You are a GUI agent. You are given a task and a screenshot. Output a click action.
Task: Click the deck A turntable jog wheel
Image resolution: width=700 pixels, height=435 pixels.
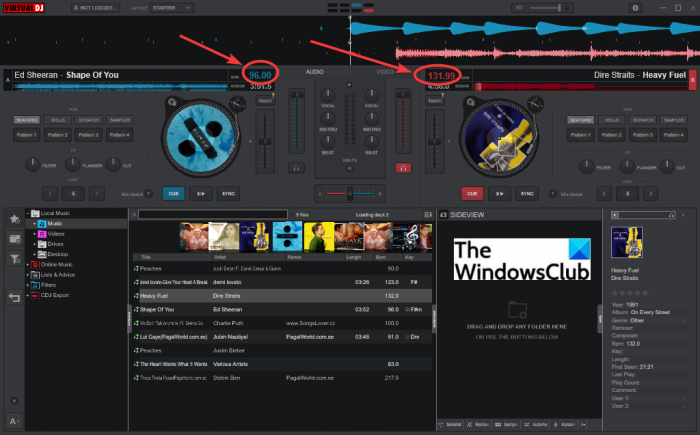[x=200, y=137]
